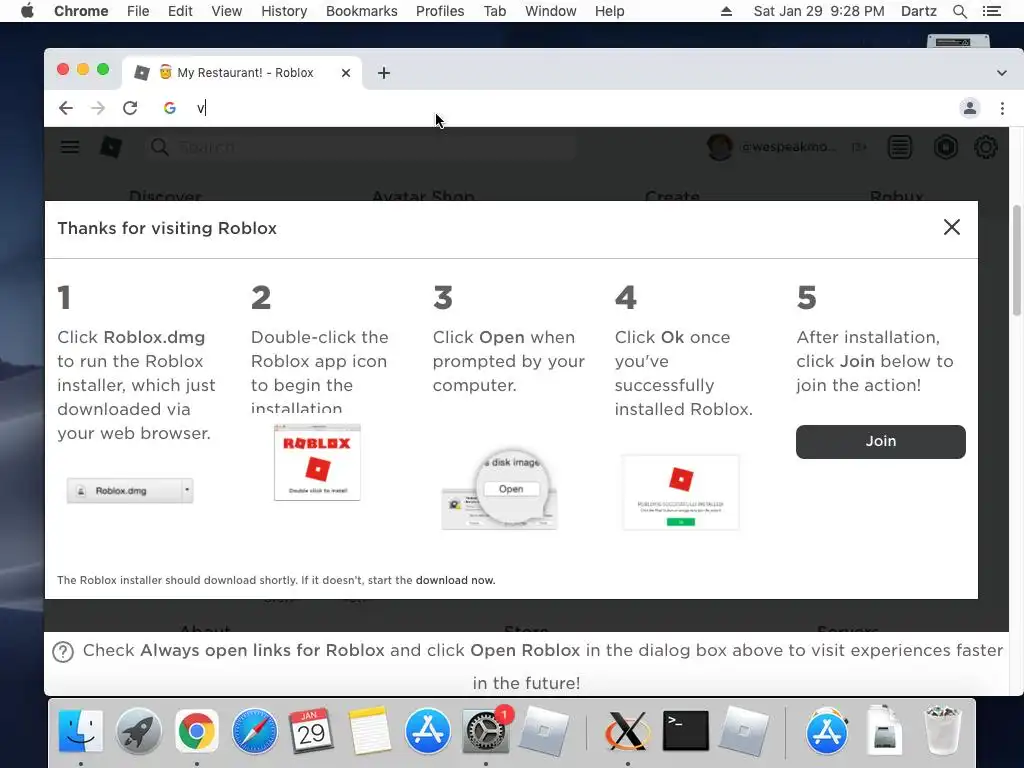Close the Thanks for visiting Roblox dialog
Viewport: 1024px width, 768px height.
pos(952,227)
